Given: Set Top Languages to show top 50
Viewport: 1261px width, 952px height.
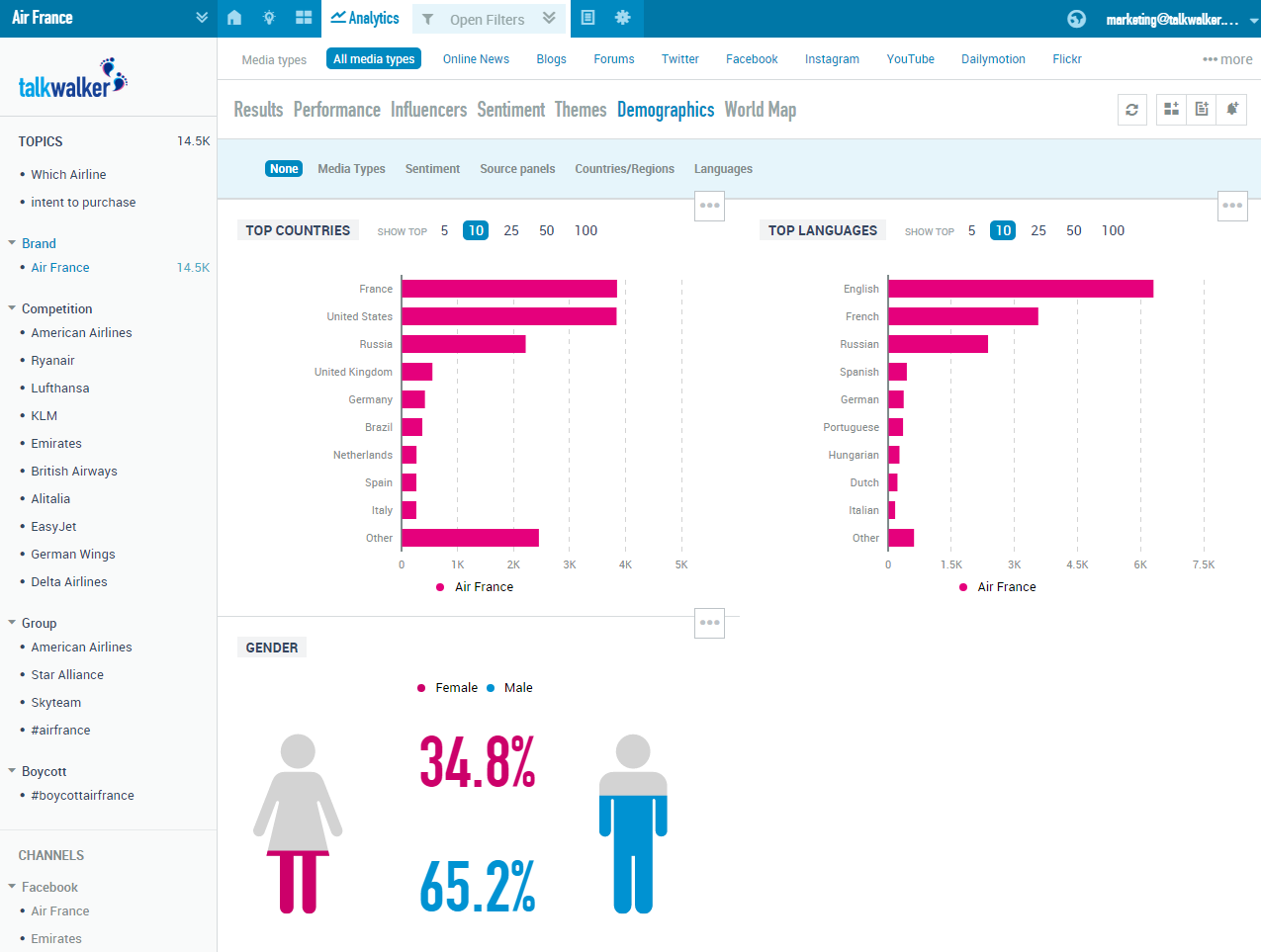Looking at the screenshot, I should coord(1073,230).
